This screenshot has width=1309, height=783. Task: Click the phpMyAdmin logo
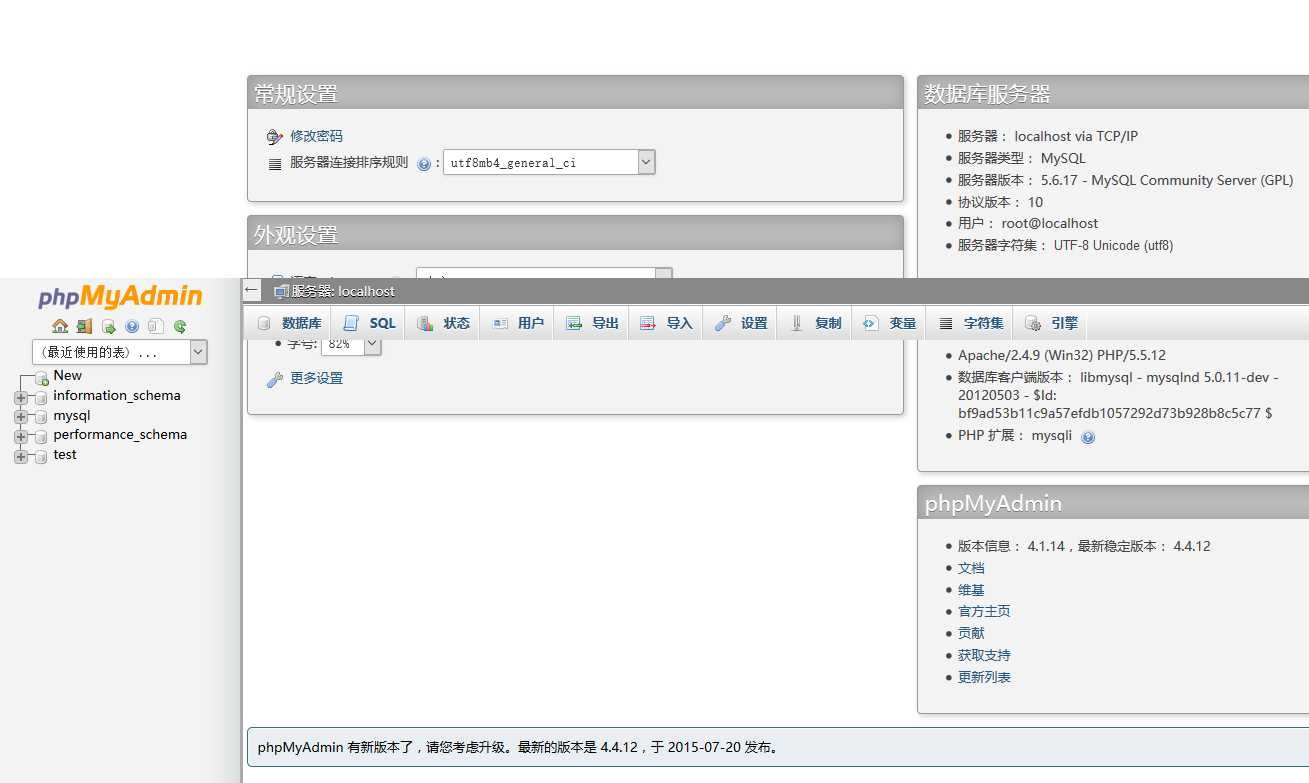point(120,296)
